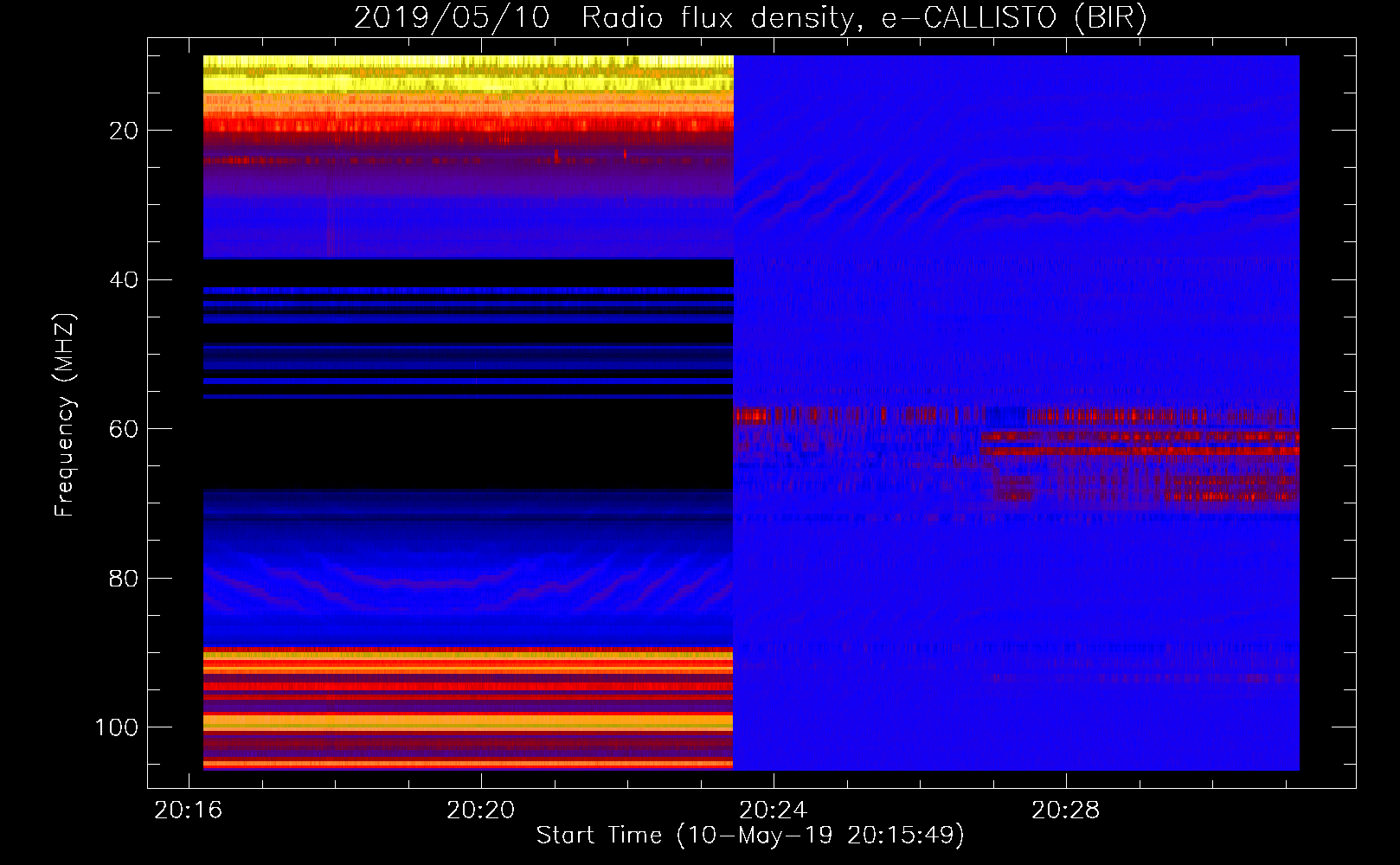Select the 20:20 time tick label

coord(481,811)
